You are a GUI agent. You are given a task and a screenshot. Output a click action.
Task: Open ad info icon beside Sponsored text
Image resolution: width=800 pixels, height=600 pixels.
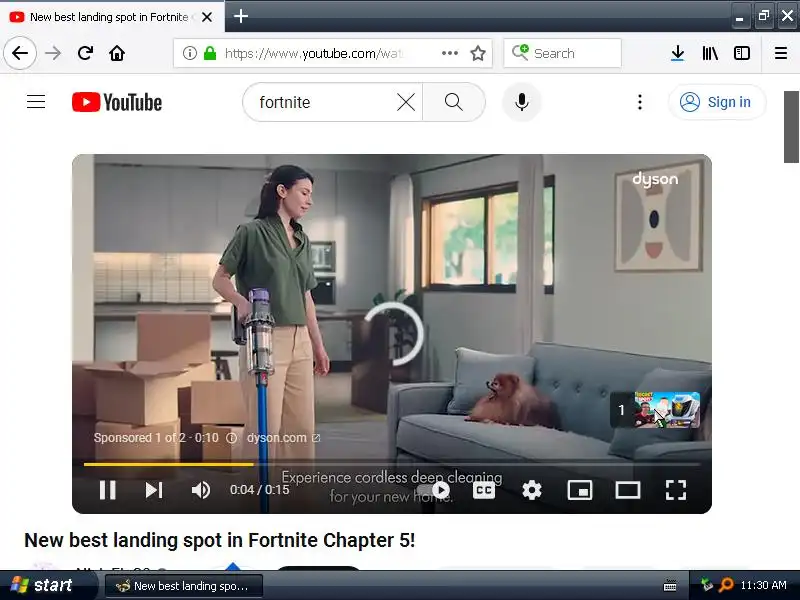232,438
